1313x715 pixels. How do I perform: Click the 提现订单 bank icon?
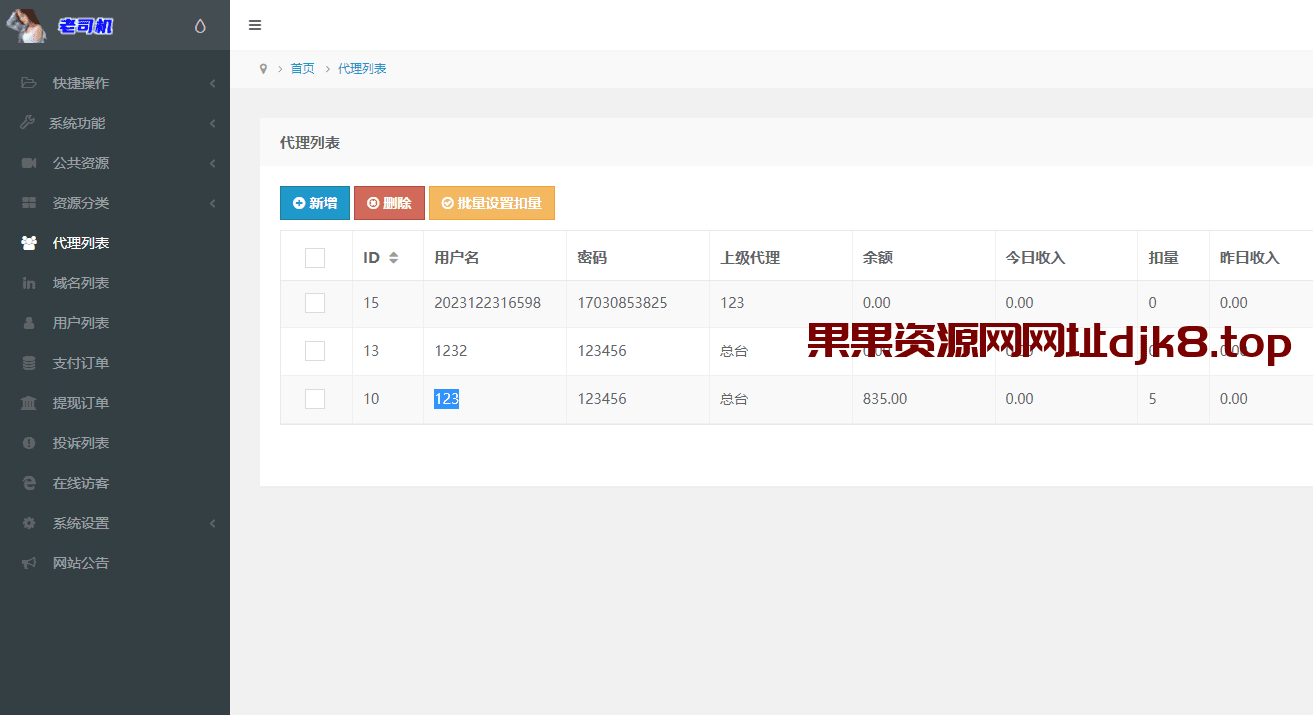coord(28,403)
